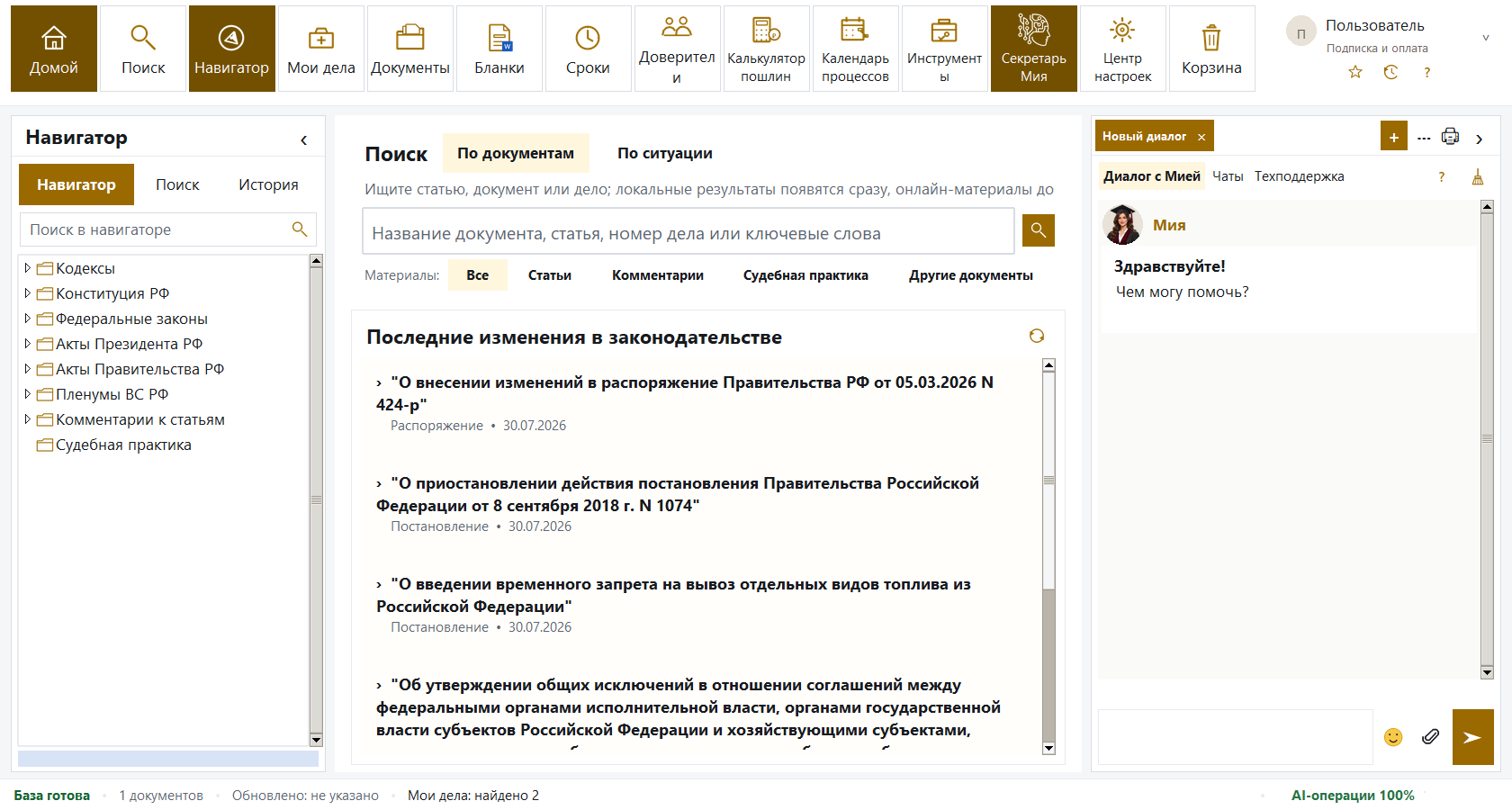
Task: Clear chat with the broom icon
Action: (1477, 176)
